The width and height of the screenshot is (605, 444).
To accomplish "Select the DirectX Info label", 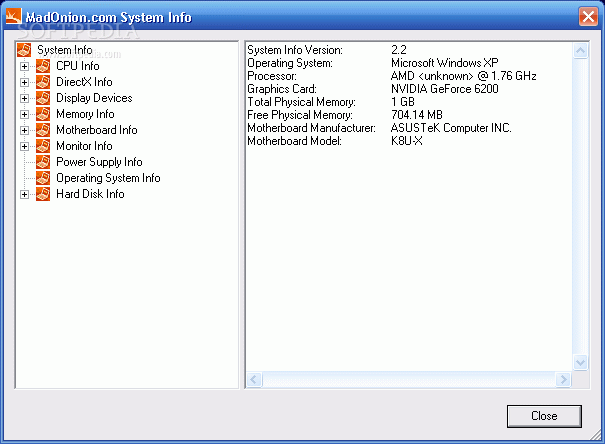I will pos(84,82).
